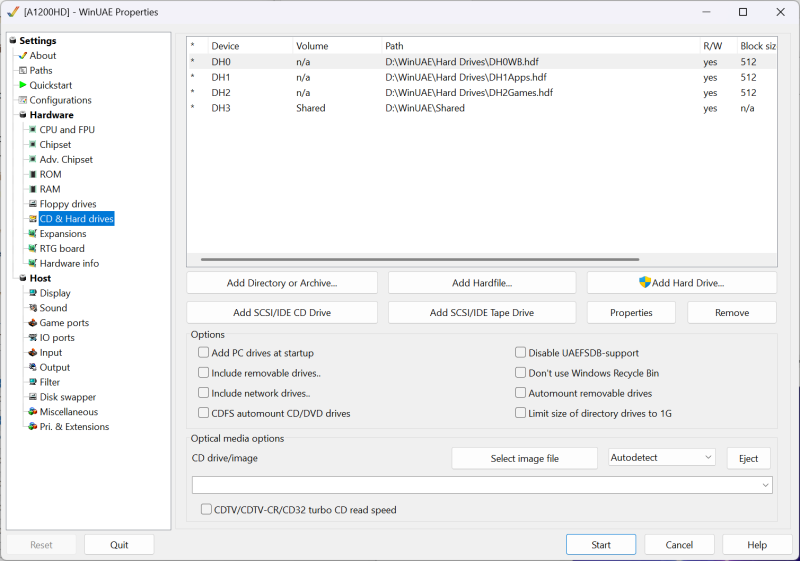Click the Filter monitor icon
The width and height of the screenshot is (800, 561).
click(33, 381)
